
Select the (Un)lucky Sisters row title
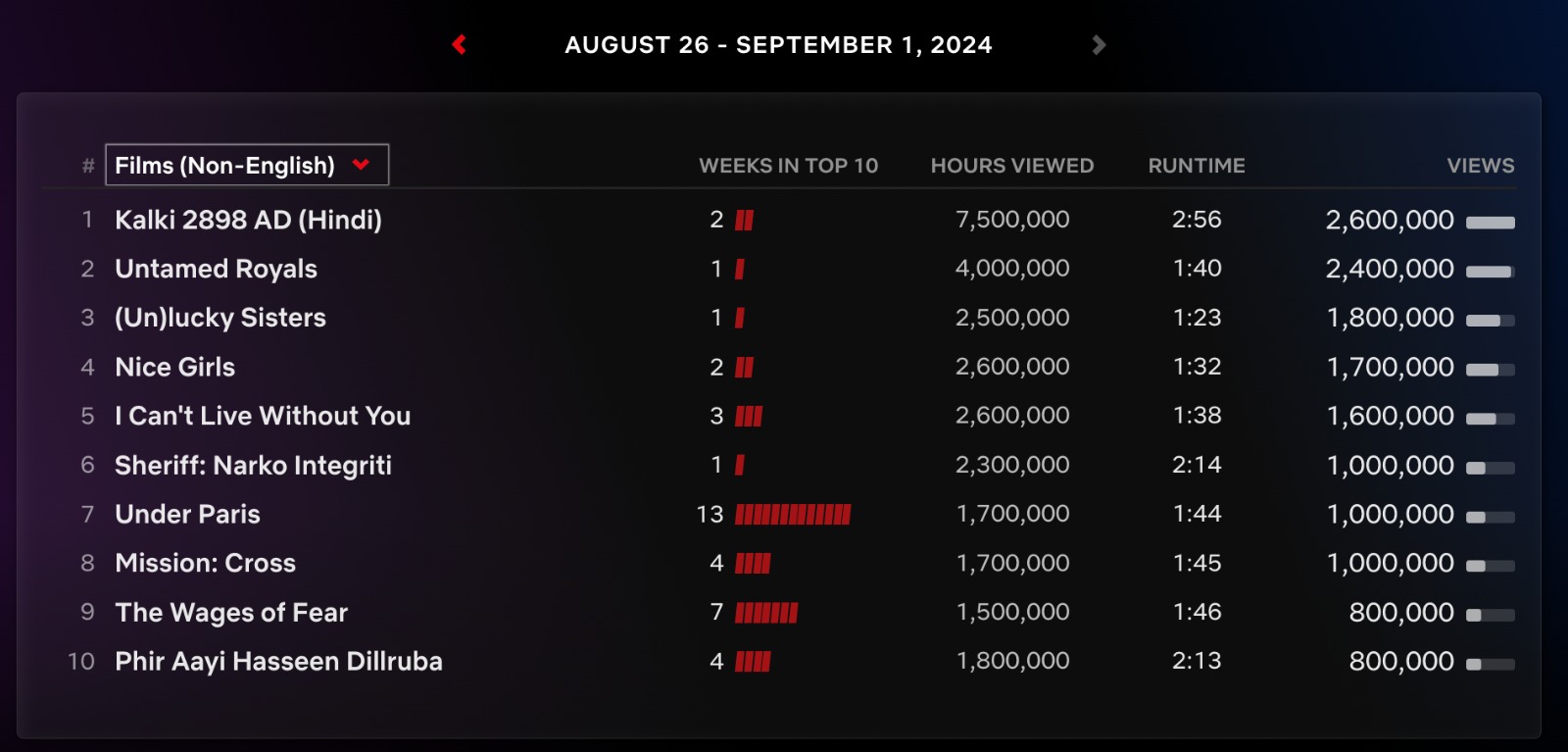pos(220,318)
